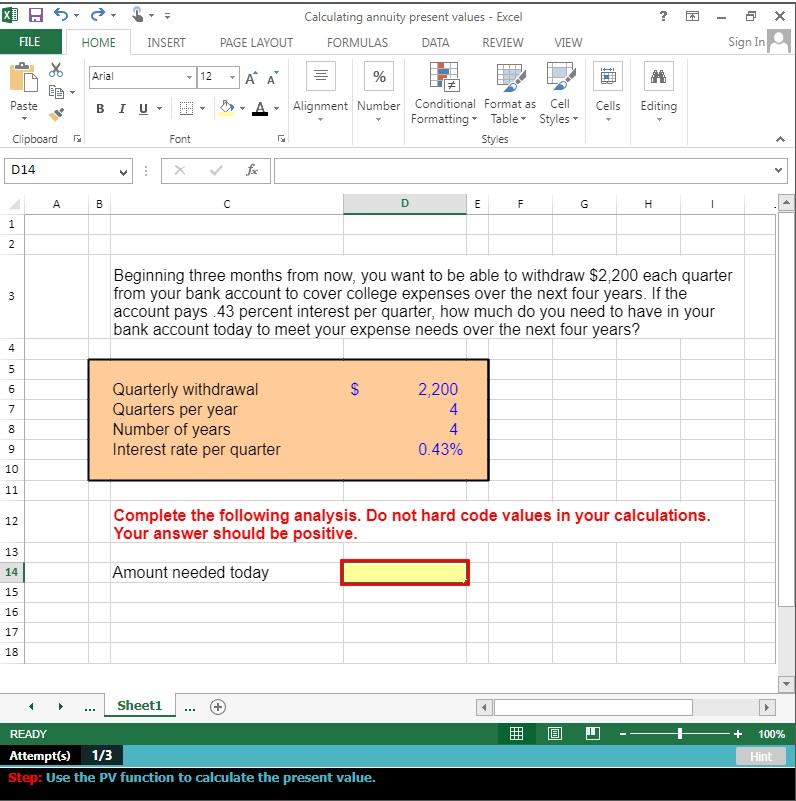Switch to Page Layout view in status bar

(x=555, y=734)
